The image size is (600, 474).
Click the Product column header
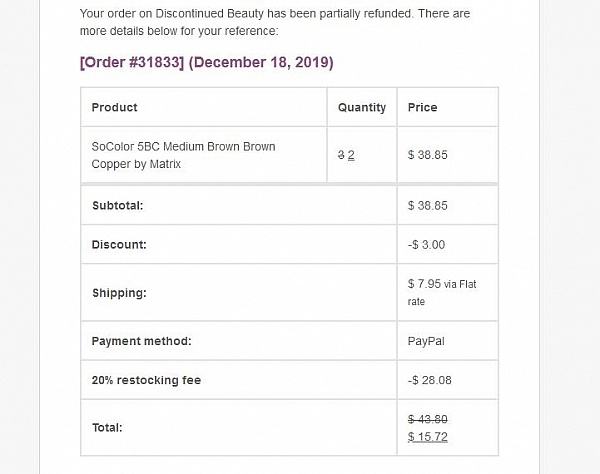click(114, 108)
